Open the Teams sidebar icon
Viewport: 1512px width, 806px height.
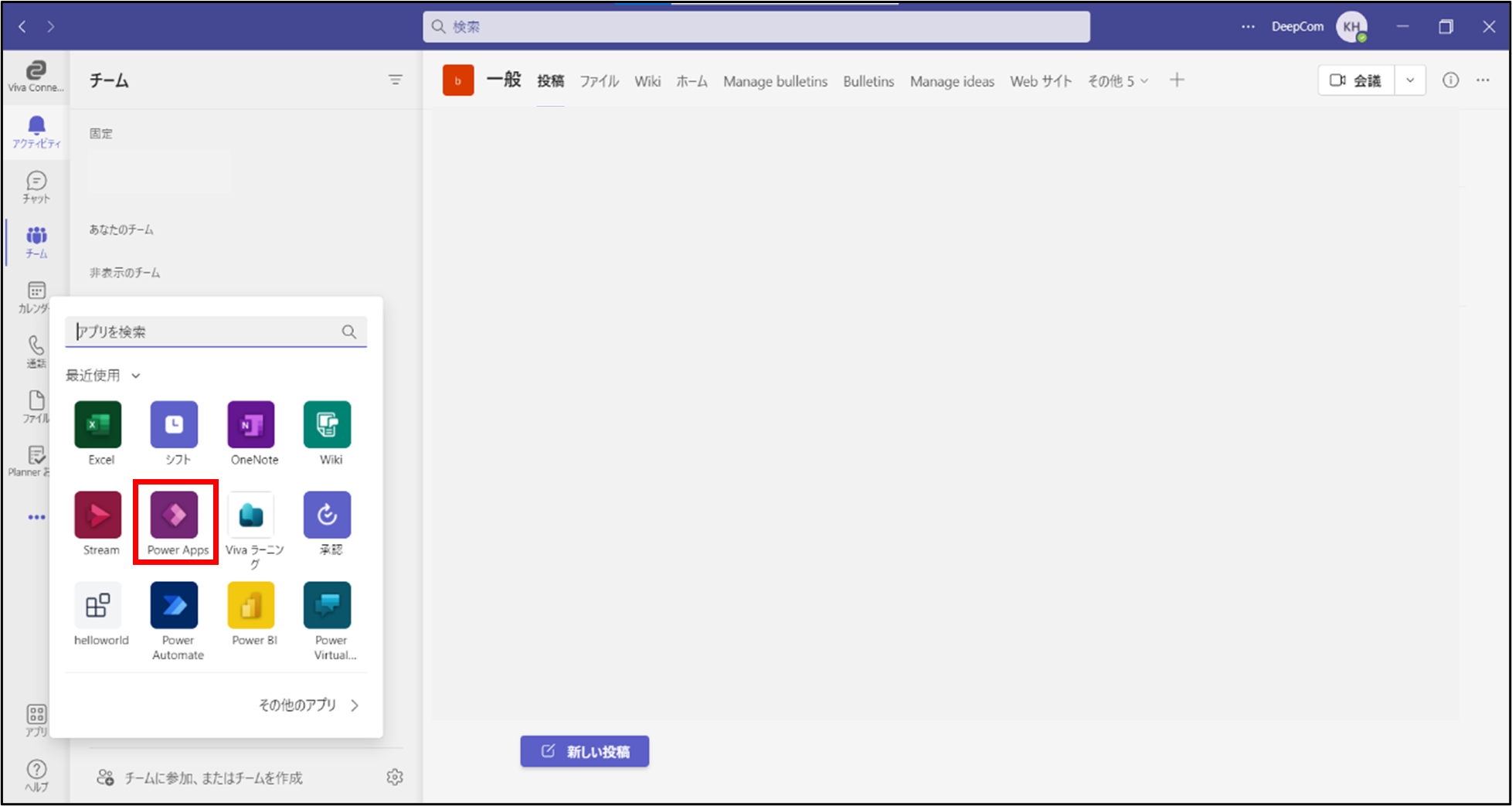tap(36, 242)
